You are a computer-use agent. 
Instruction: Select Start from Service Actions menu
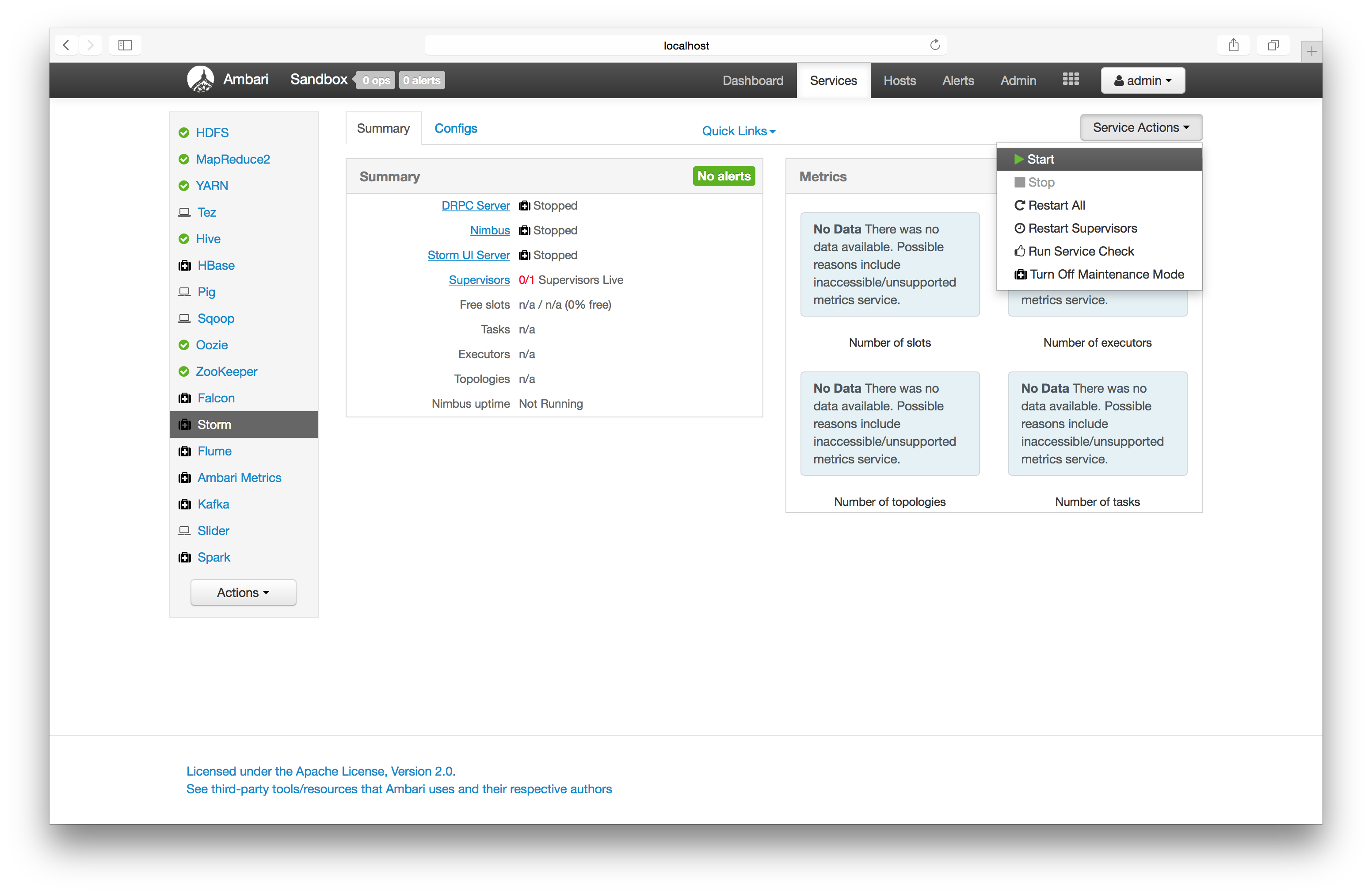[1040, 159]
